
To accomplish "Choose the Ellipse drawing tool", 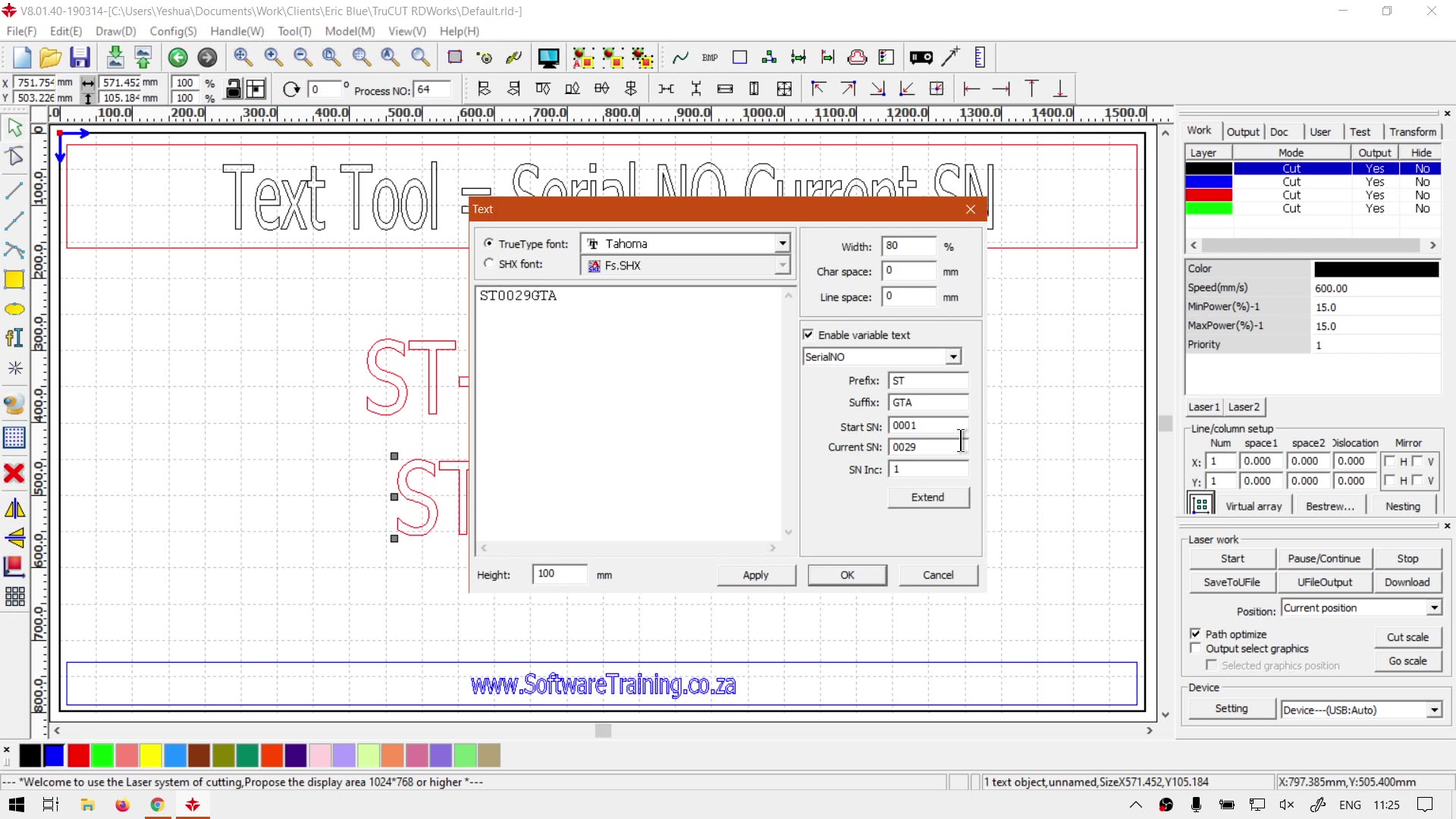I will coord(14,309).
